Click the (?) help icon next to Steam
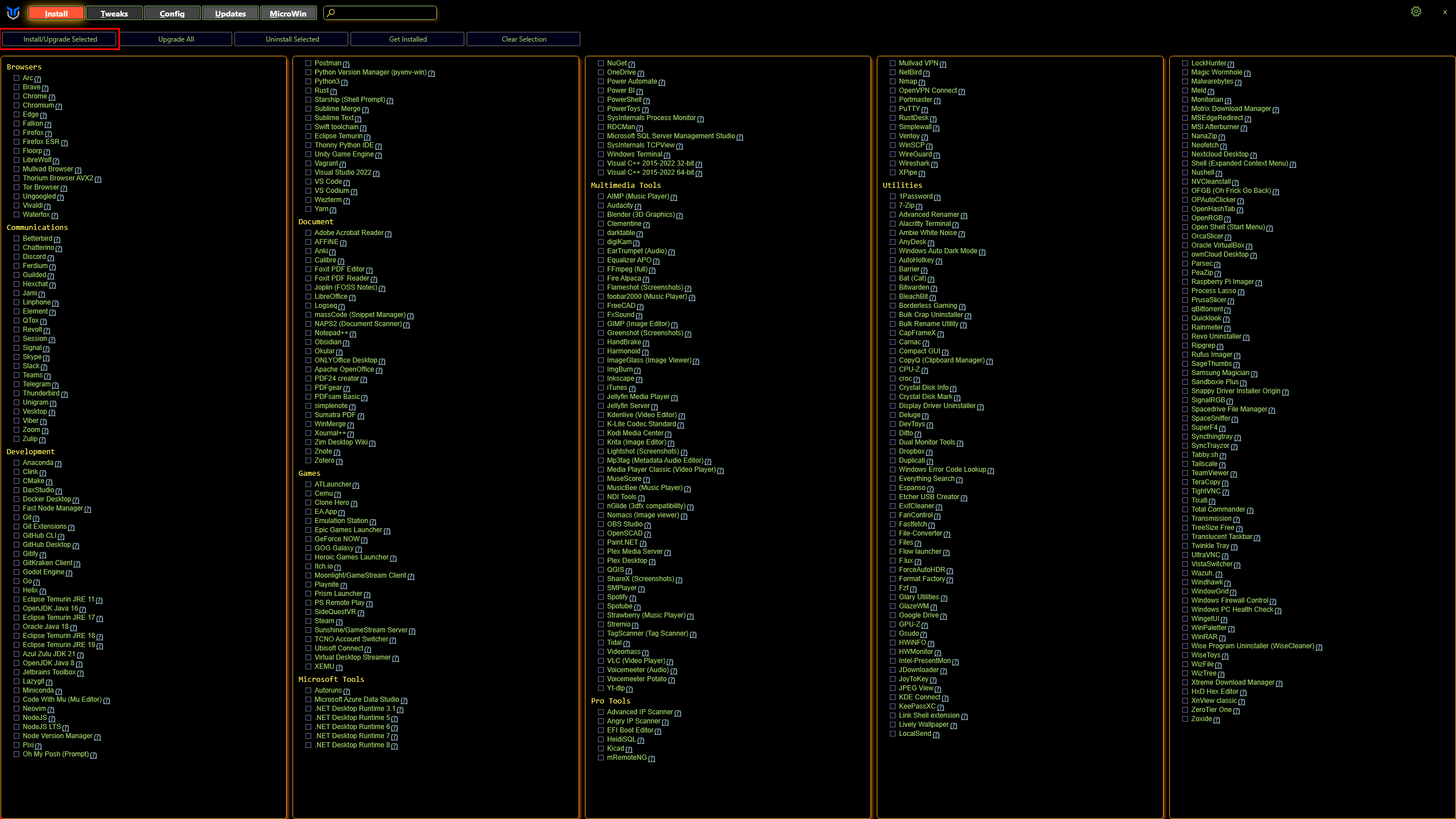This screenshot has height=819, width=1456. pyautogui.click(x=339, y=622)
